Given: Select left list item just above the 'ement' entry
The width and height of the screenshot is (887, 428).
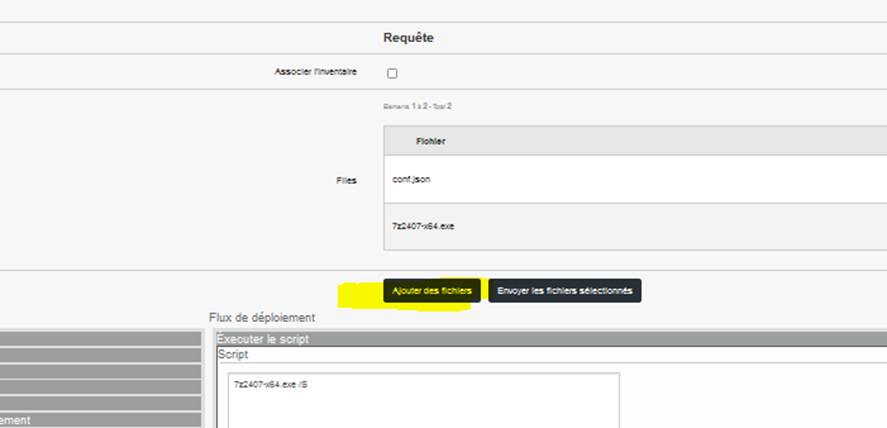Looking at the screenshot, I should [x=100, y=403].
